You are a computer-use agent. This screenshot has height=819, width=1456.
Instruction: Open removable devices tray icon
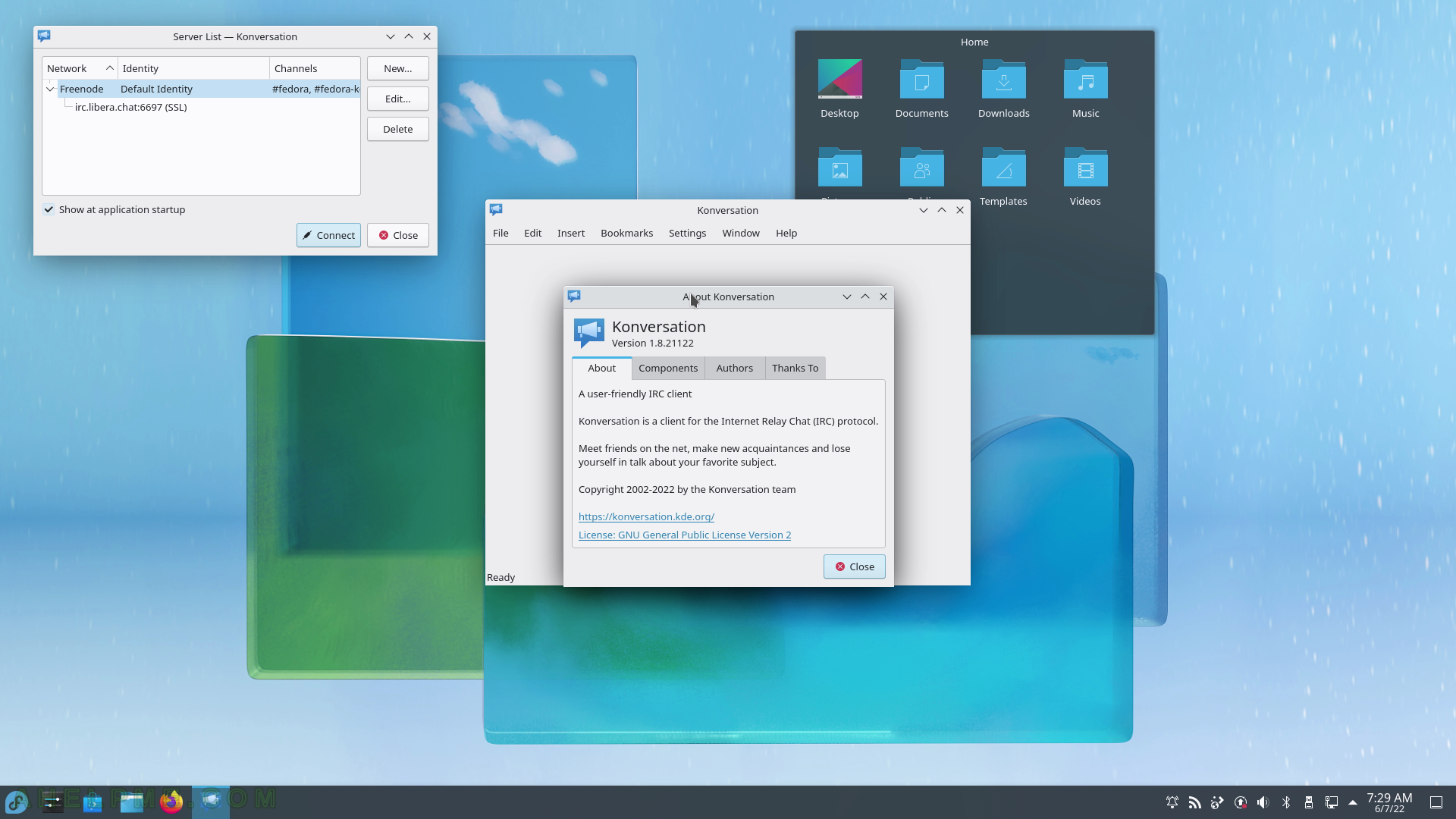(1309, 802)
